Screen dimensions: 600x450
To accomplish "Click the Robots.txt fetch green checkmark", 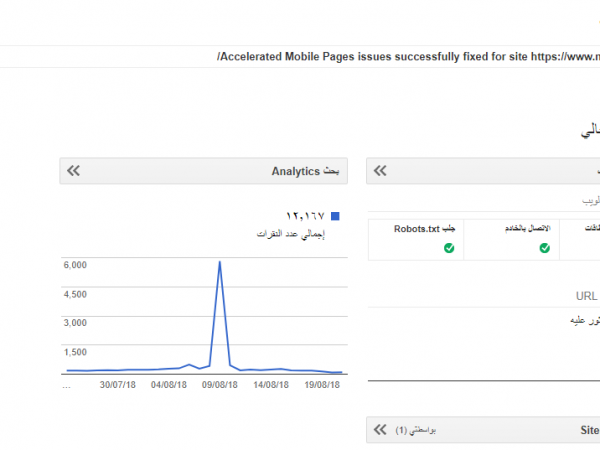I will pyautogui.click(x=449, y=248).
